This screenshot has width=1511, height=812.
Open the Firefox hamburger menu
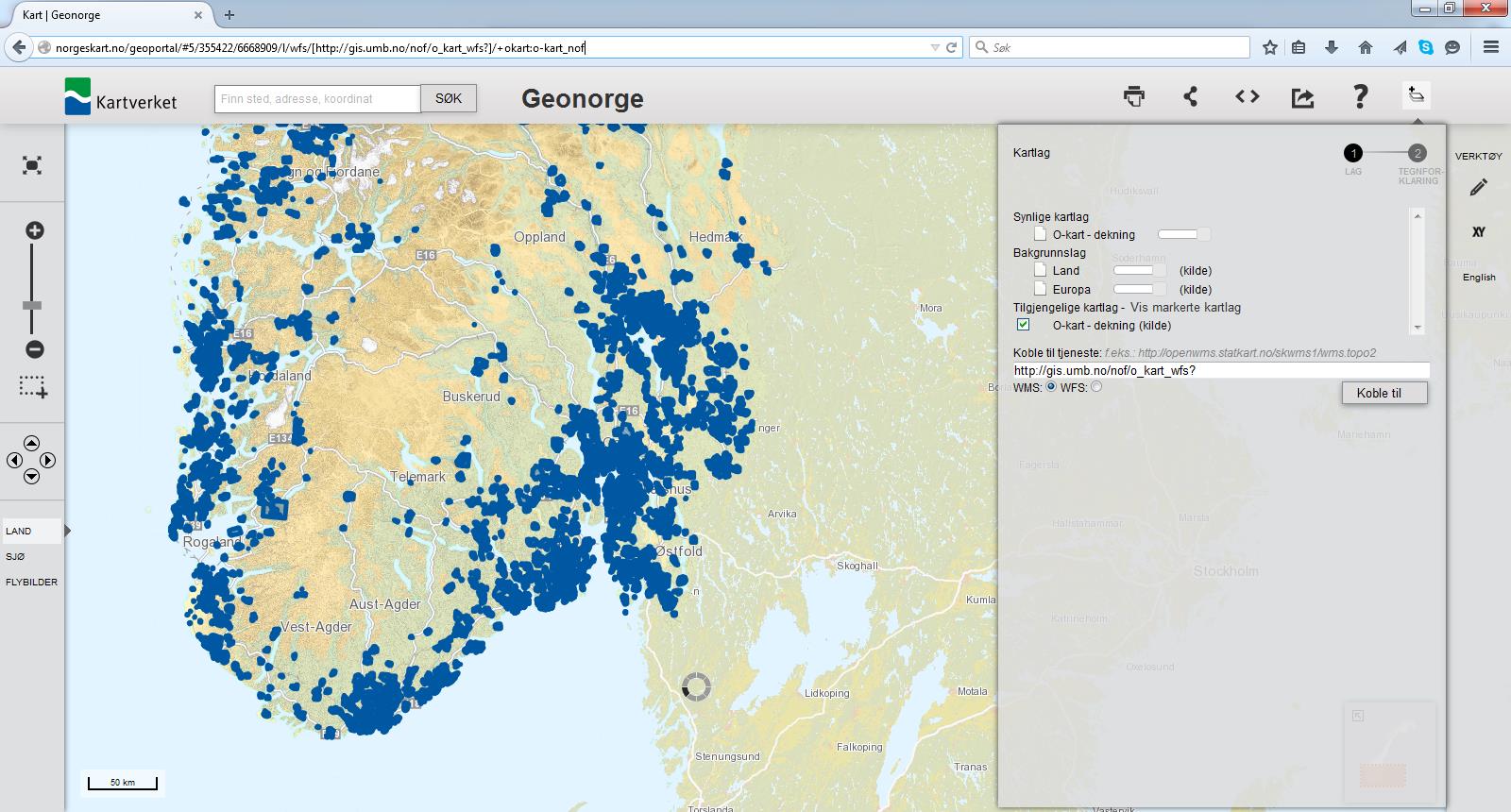pos(1491,47)
